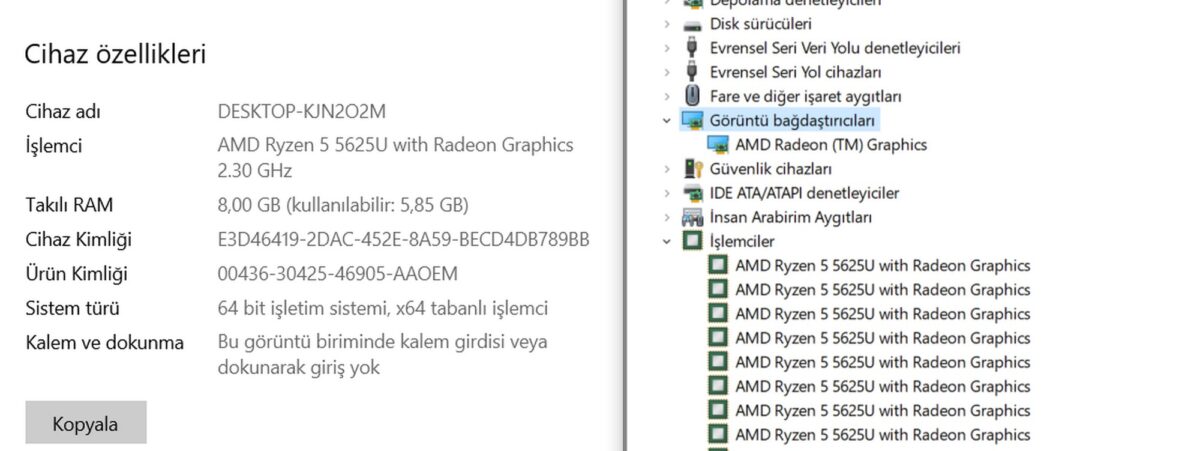Collapse the İşlemciler node
This screenshot has height=451, width=1200.
point(667,241)
